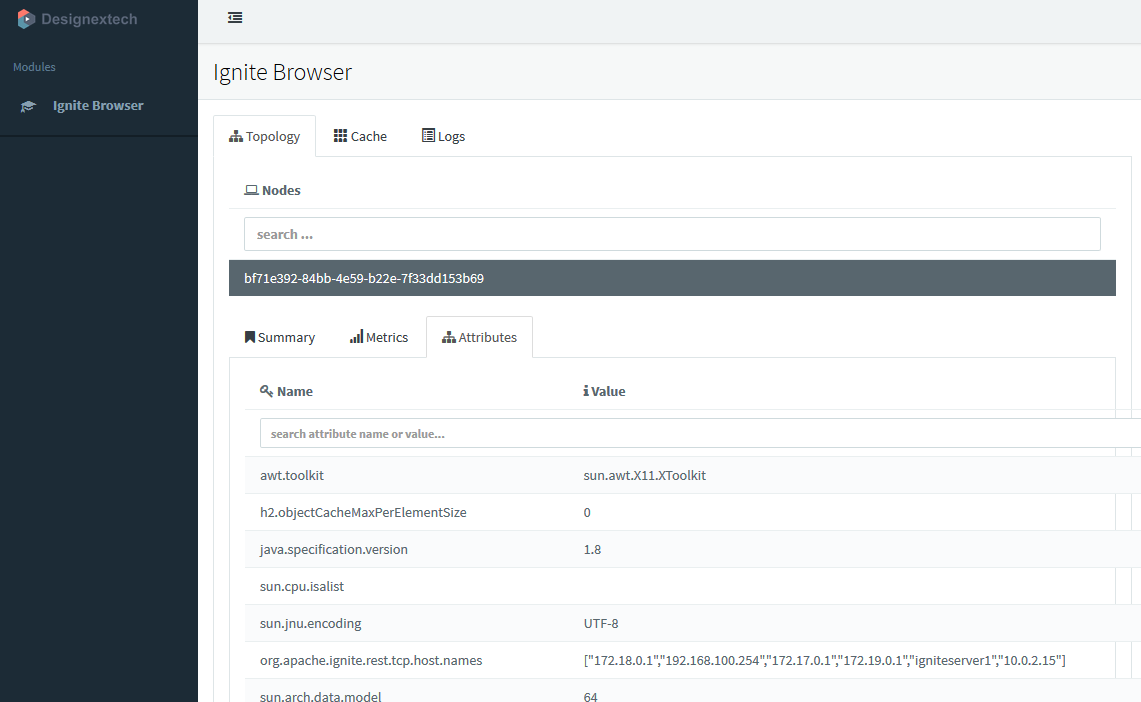Select node bf71e392-84bb-4e59-b22e-7f33dd153b69
This screenshot has width=1141, height=702.
pos(672,278)
